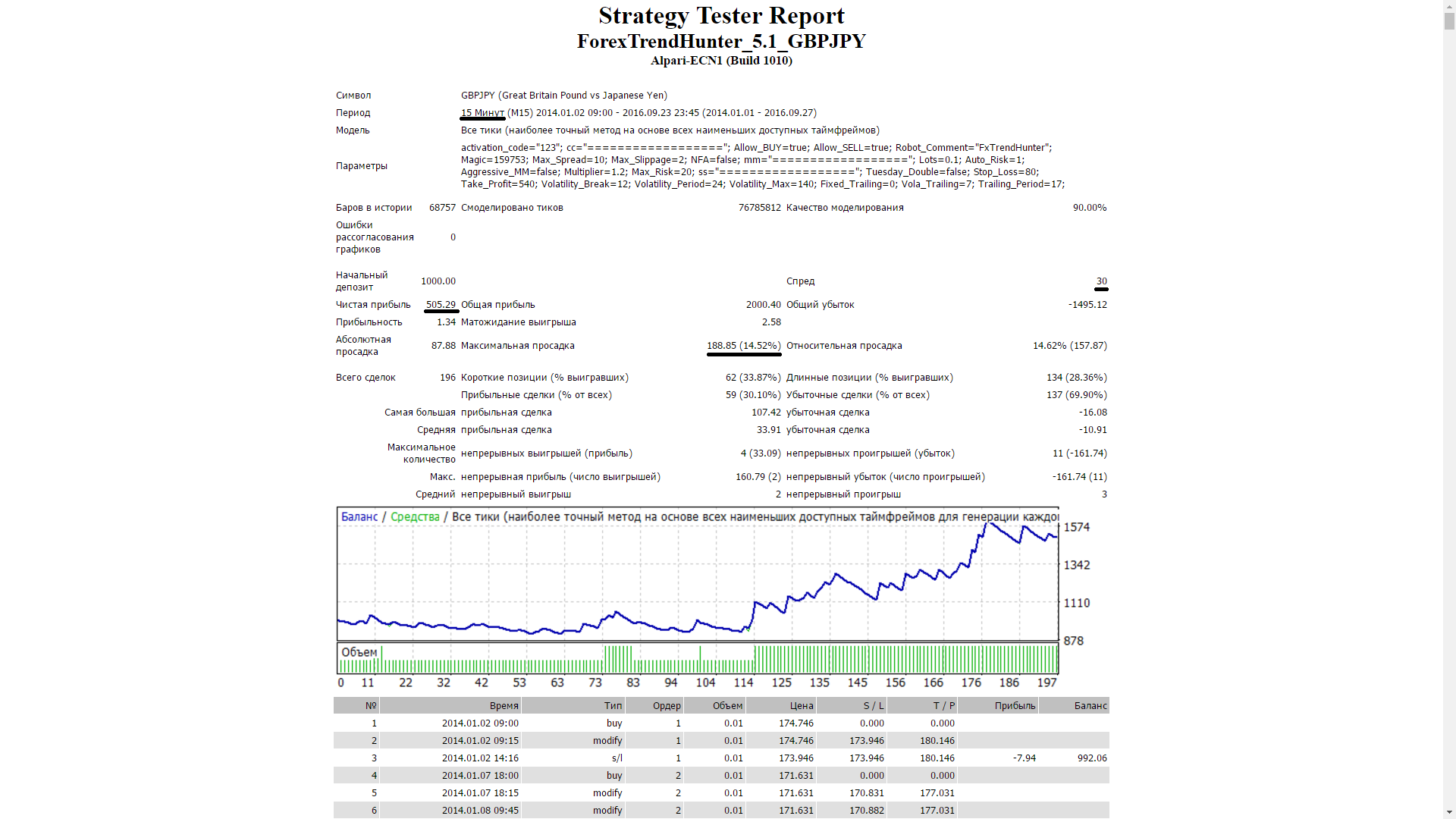Click the relative drawdown value 14.62% (157.87)
The height and width of the screenshot is (819, 1456).
pyautogui.click(x=1070, y=346)
